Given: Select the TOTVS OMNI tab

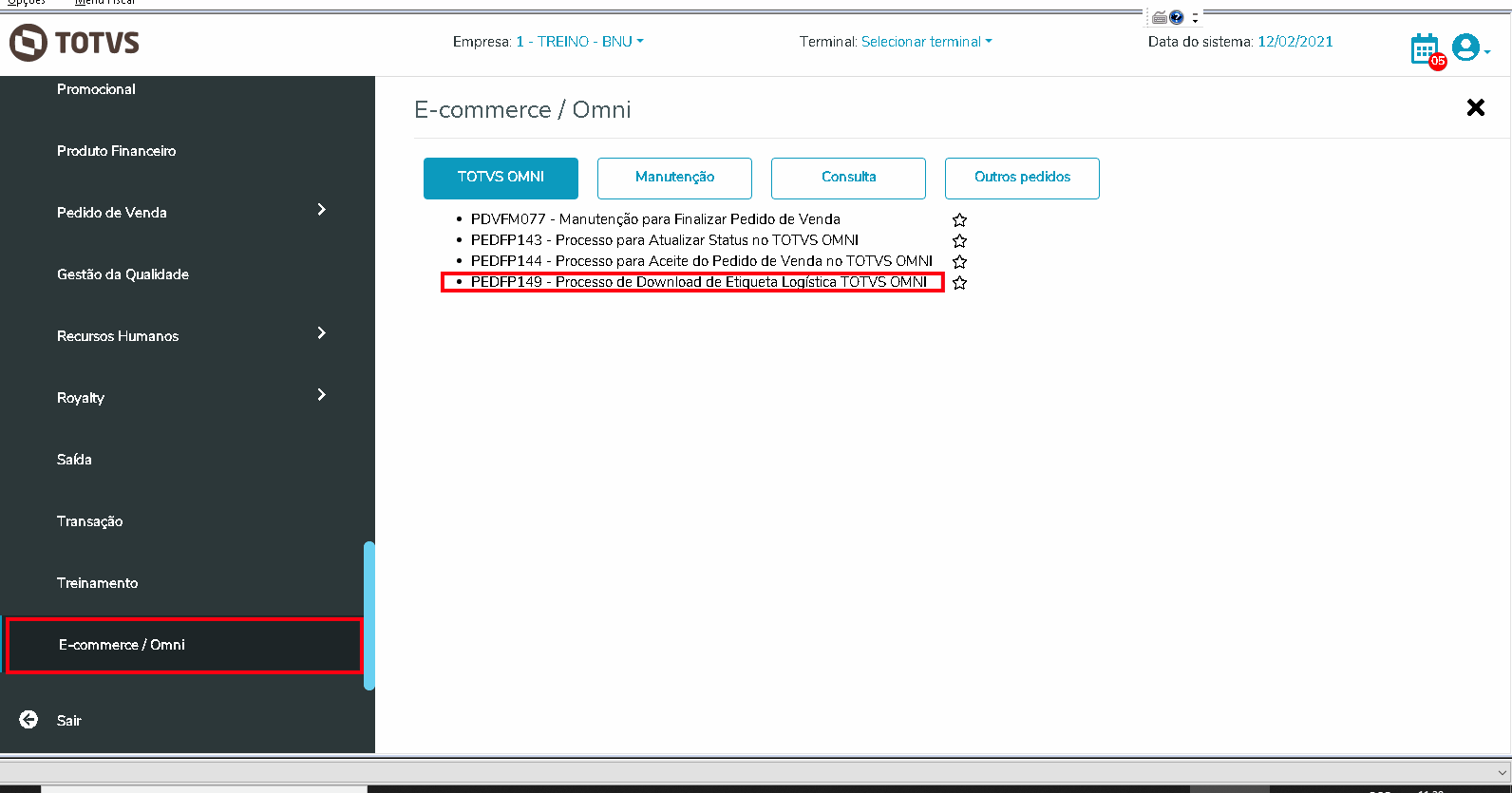Looking at the screenshot, I should [x=501, y=178].
